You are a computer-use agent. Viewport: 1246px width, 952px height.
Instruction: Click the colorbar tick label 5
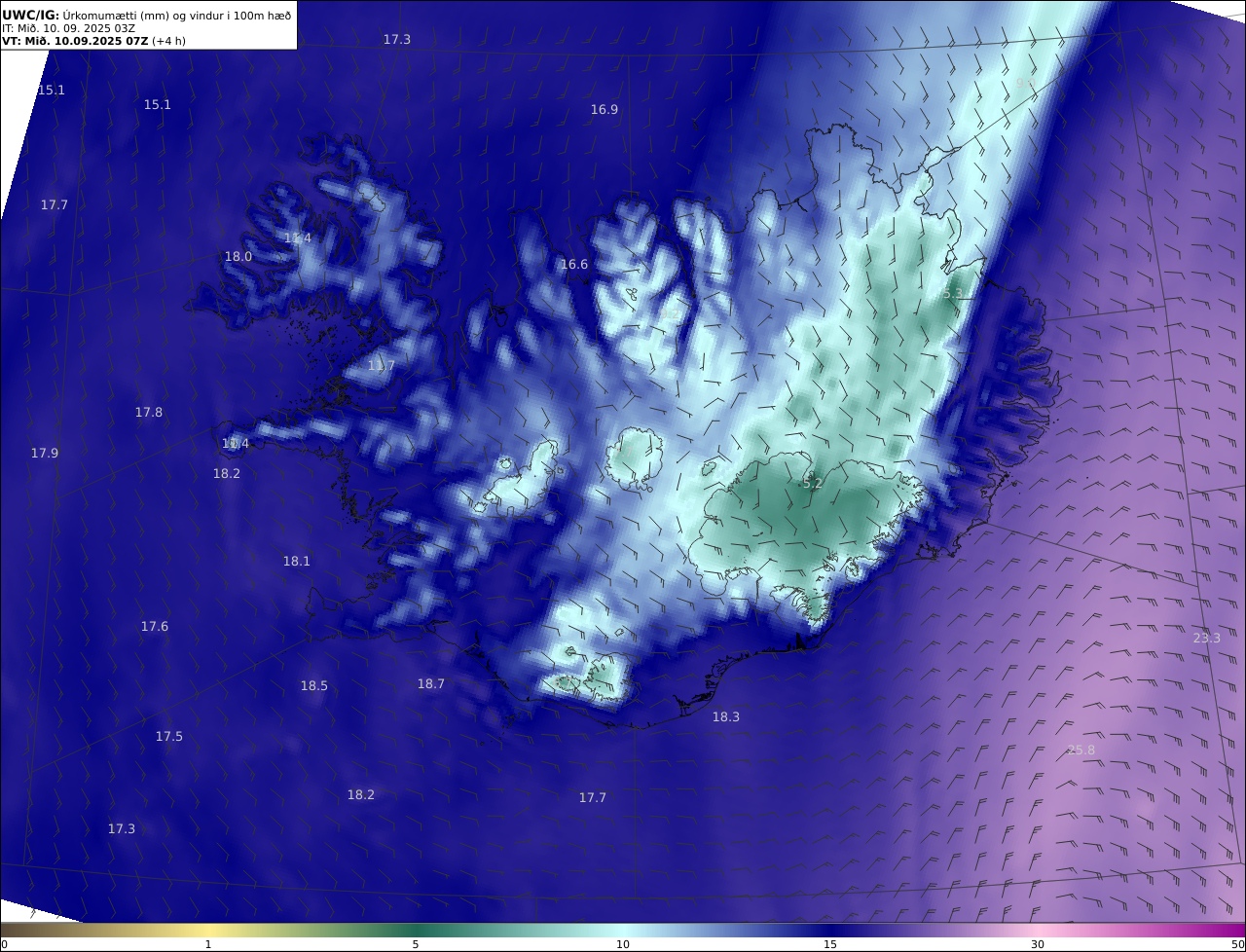tap(416, 944)
